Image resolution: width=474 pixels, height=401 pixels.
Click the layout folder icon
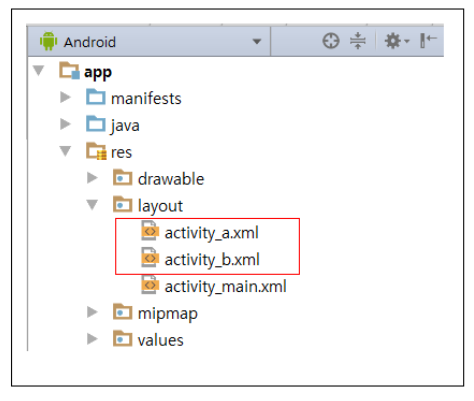(123, 204)
